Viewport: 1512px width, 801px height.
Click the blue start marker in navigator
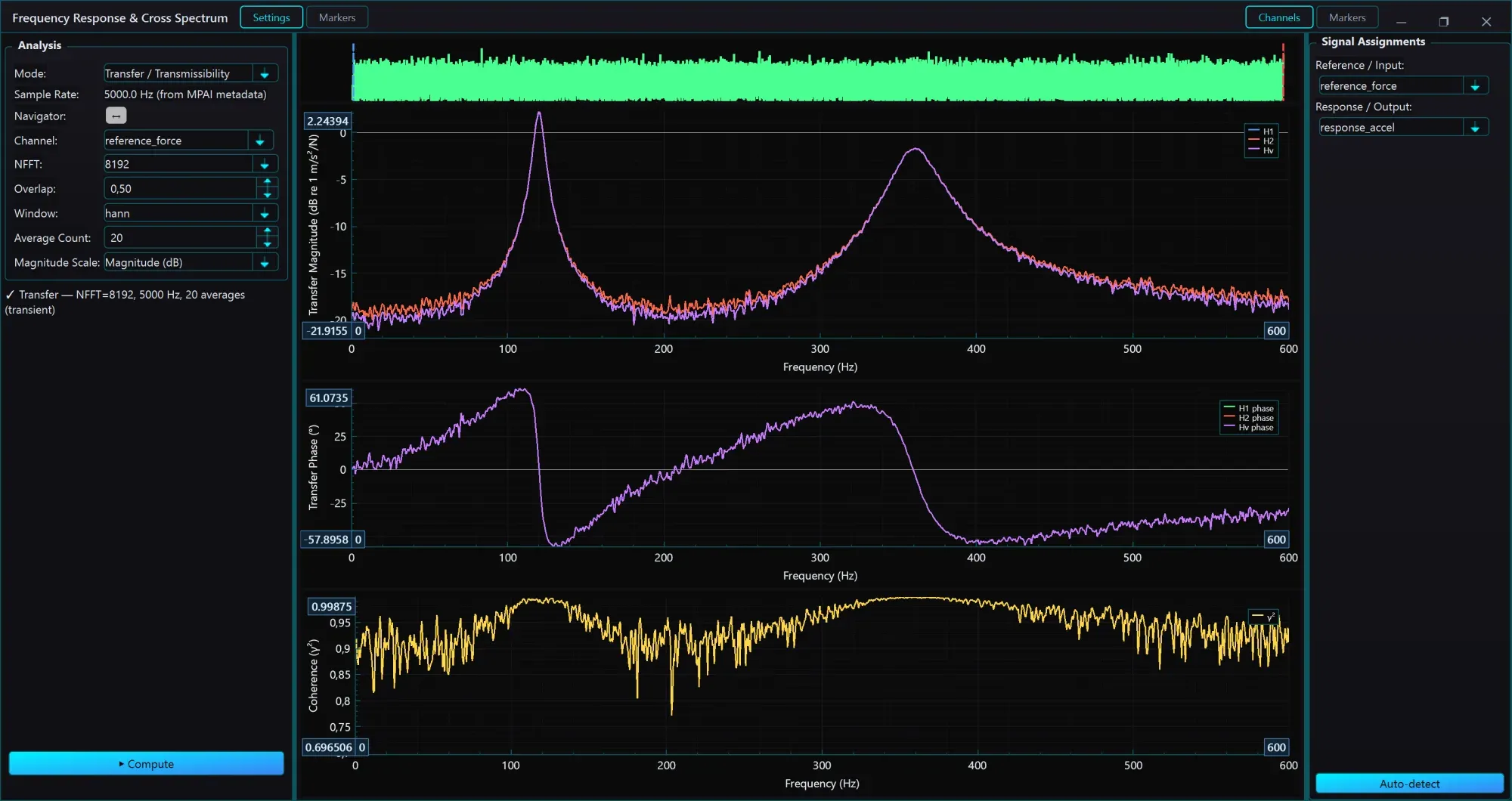(x=353, y=72)
